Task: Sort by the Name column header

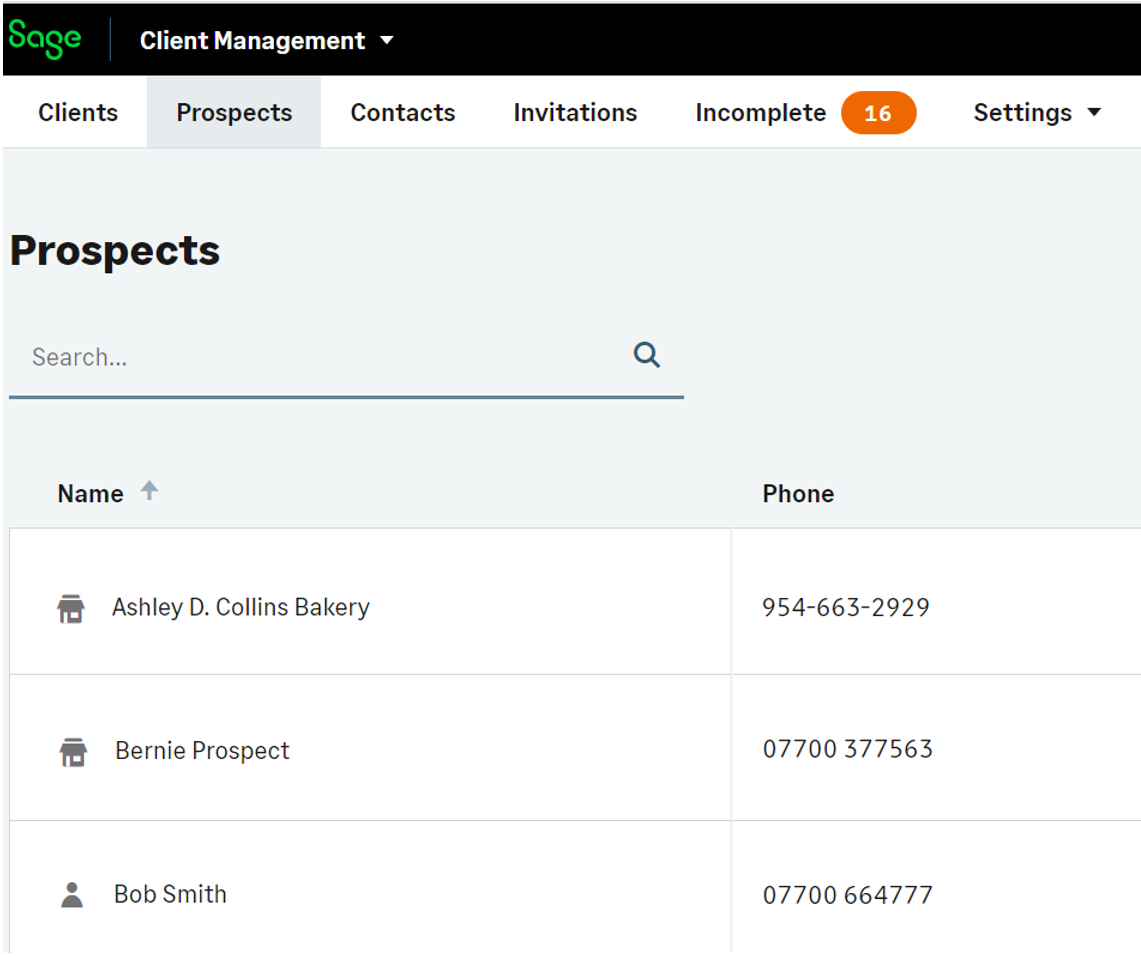Action: click(90, 493)
